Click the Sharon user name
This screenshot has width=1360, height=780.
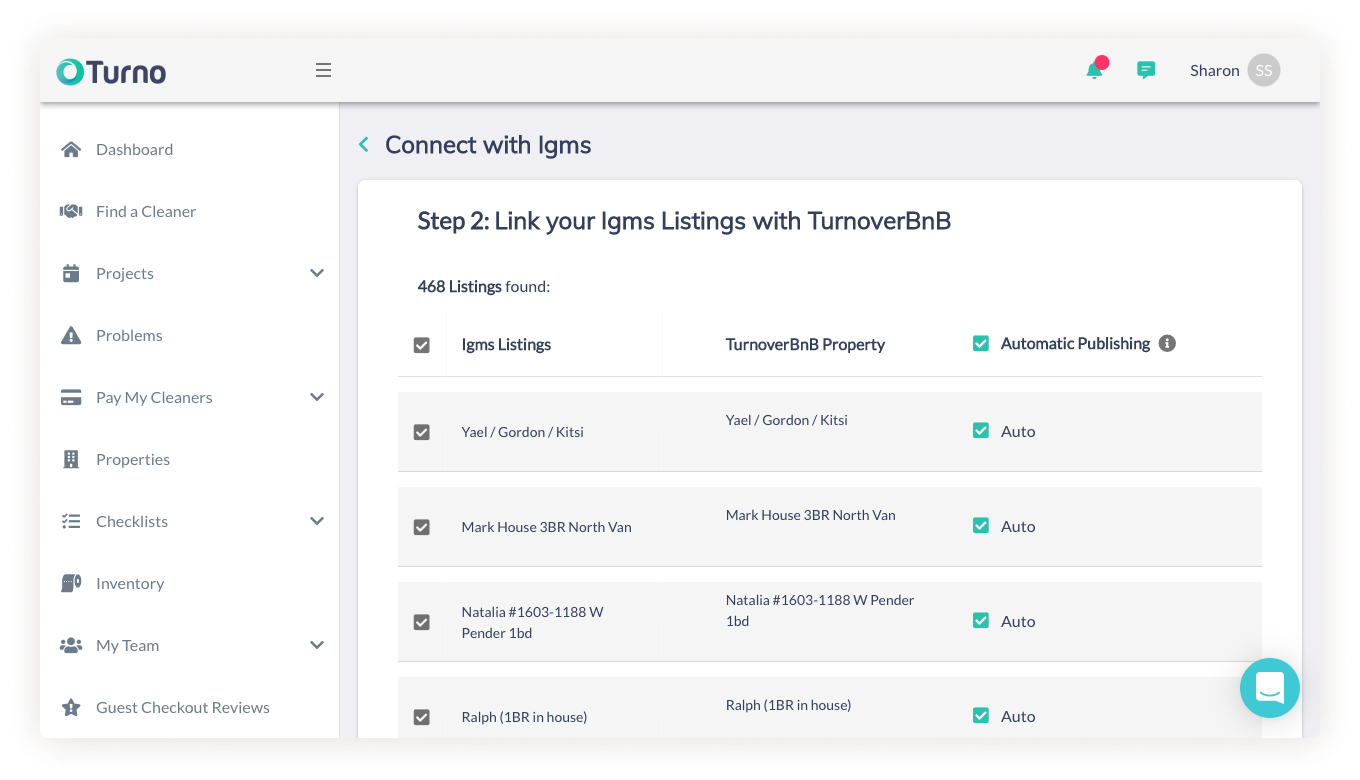point(1215,70)
